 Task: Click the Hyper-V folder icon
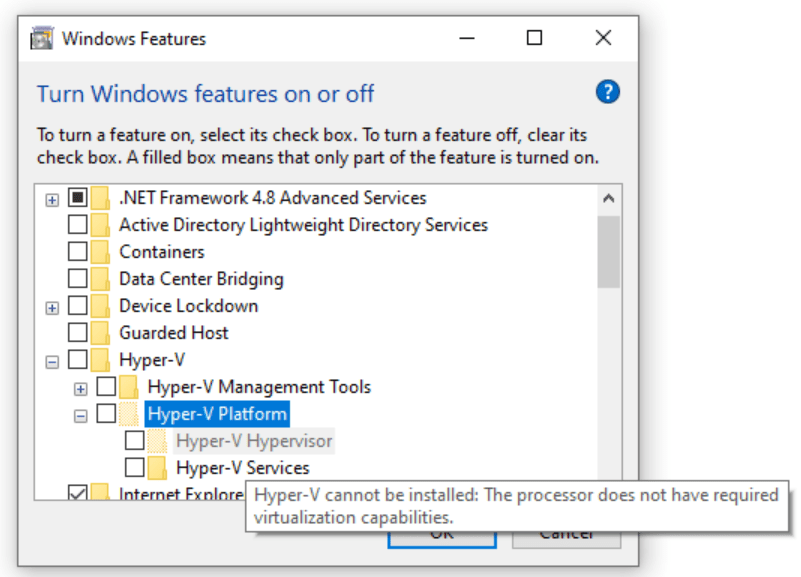point(101,360)
